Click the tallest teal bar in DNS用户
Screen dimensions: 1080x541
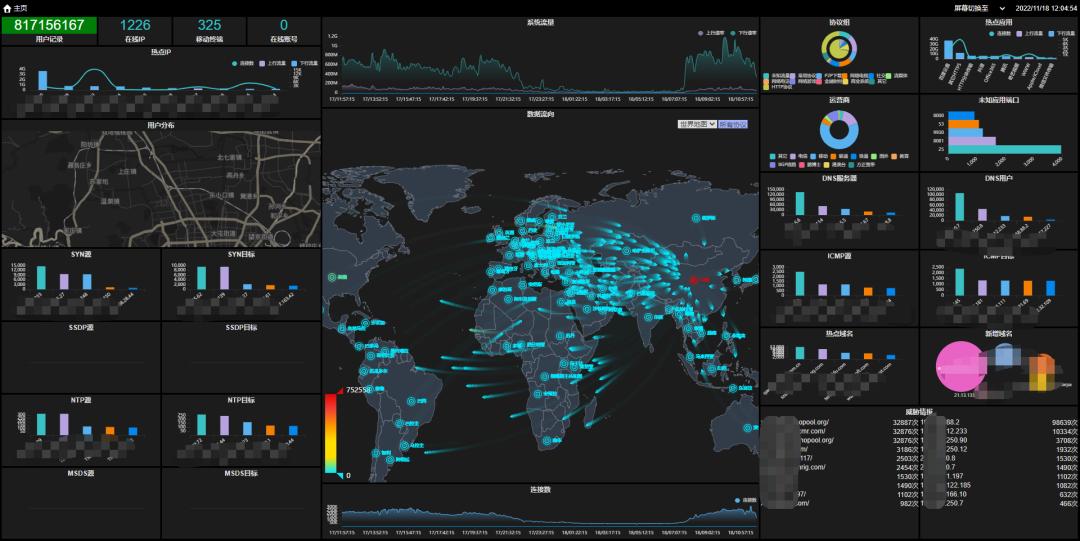pyautogui.click(x=959, y=207)
